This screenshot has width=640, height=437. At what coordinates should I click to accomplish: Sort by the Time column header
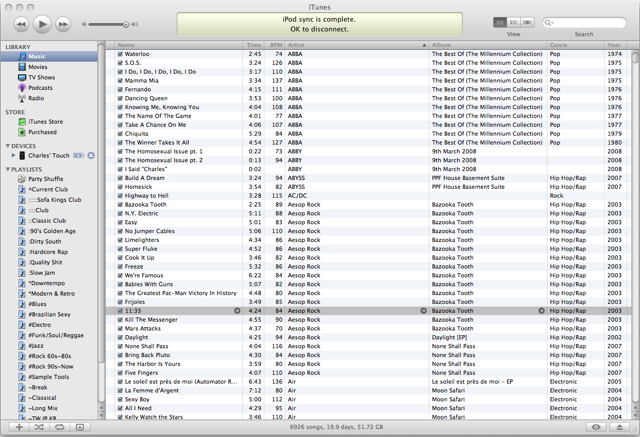[x=254, y=45]
